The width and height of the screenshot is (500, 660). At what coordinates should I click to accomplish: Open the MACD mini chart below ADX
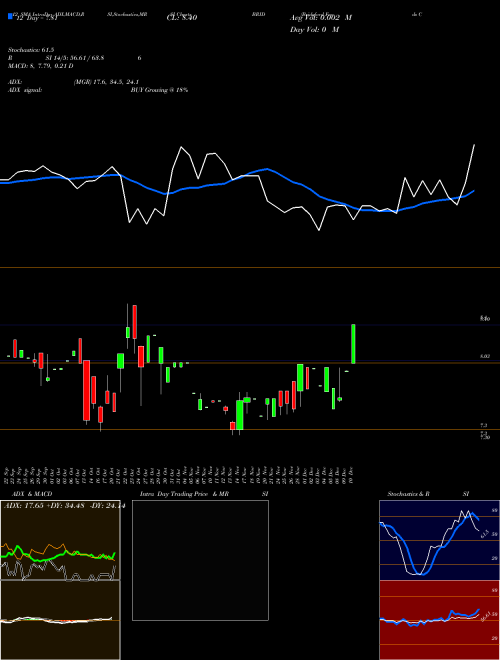point(60,620)
